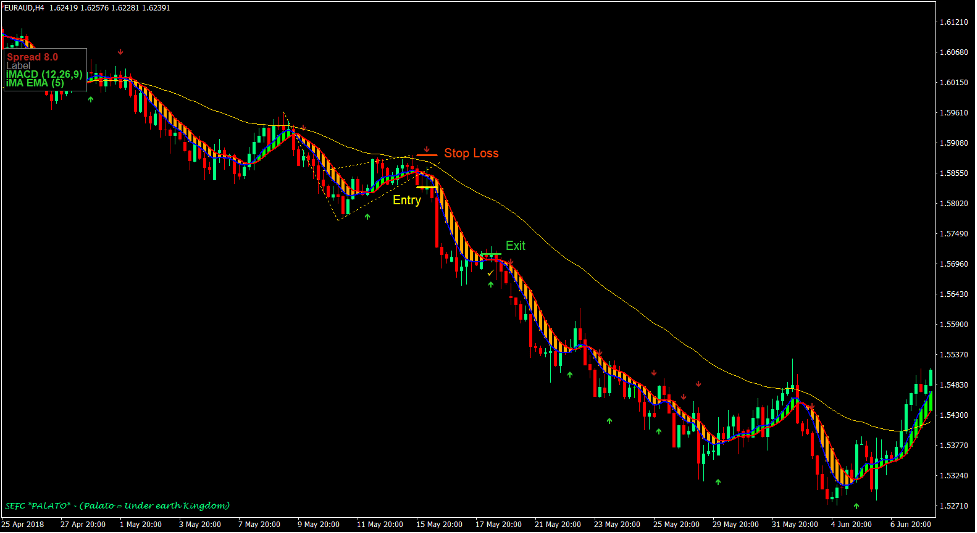Click the '11 May 20:00' time axis label
Viewport: 977px width, 533px height.
[x=379, y=524]
